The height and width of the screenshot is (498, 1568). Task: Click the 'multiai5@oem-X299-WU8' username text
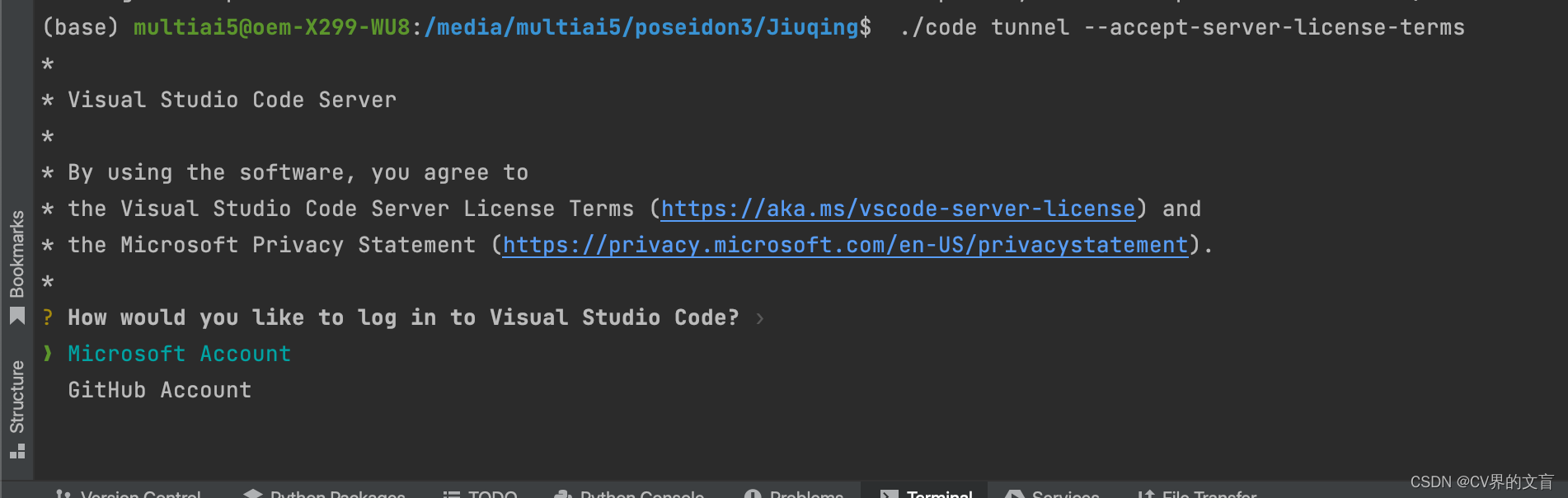(x=272, y=27)
